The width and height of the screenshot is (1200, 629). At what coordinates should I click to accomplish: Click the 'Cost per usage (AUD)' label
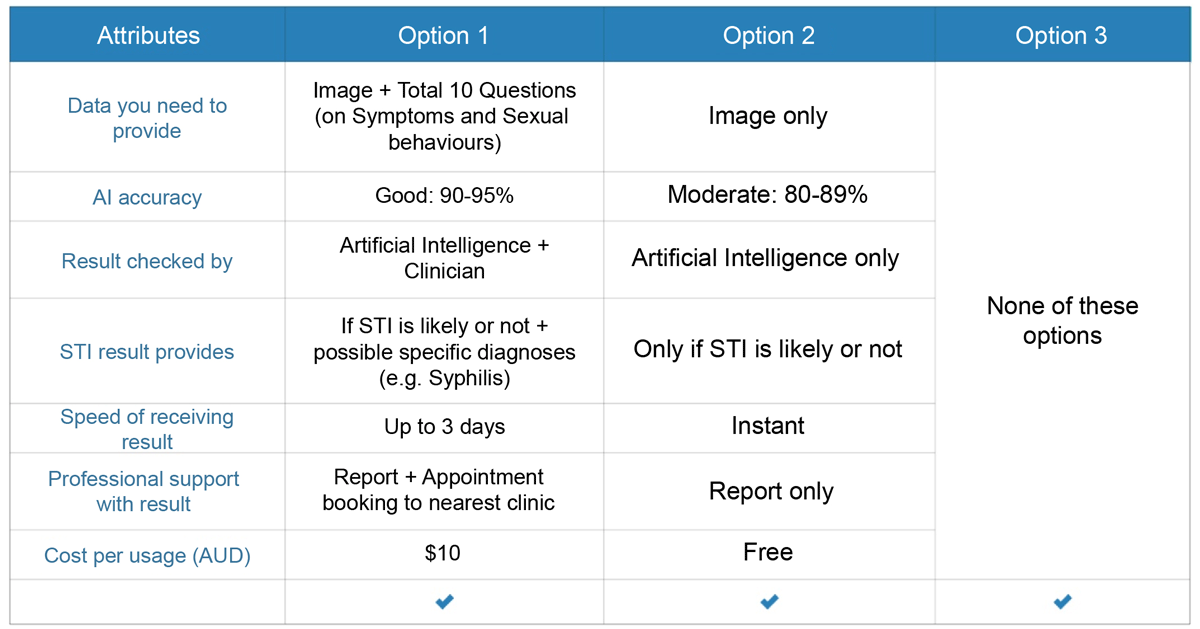tap(147, 556)
